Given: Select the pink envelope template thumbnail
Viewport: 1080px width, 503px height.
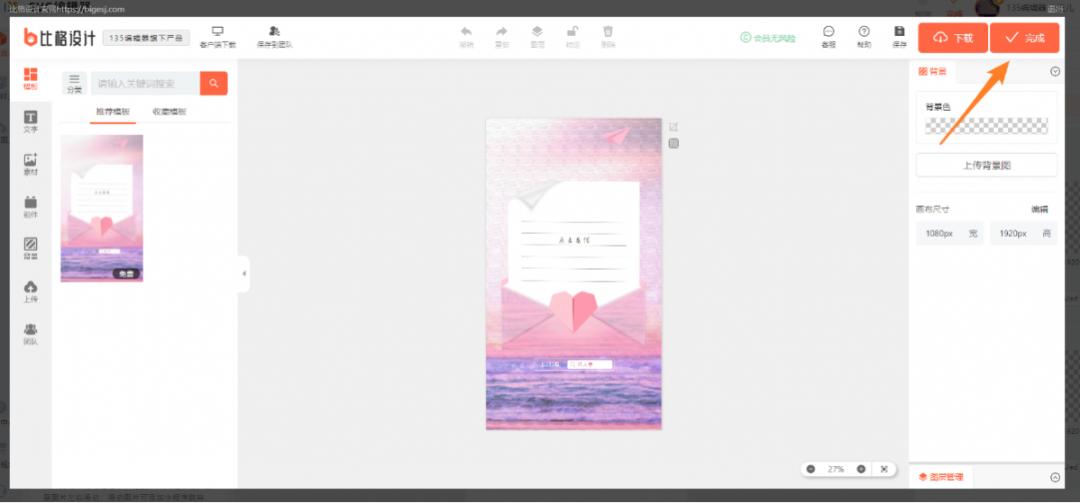Looking at the screenshot, I should tap(102, 208).
